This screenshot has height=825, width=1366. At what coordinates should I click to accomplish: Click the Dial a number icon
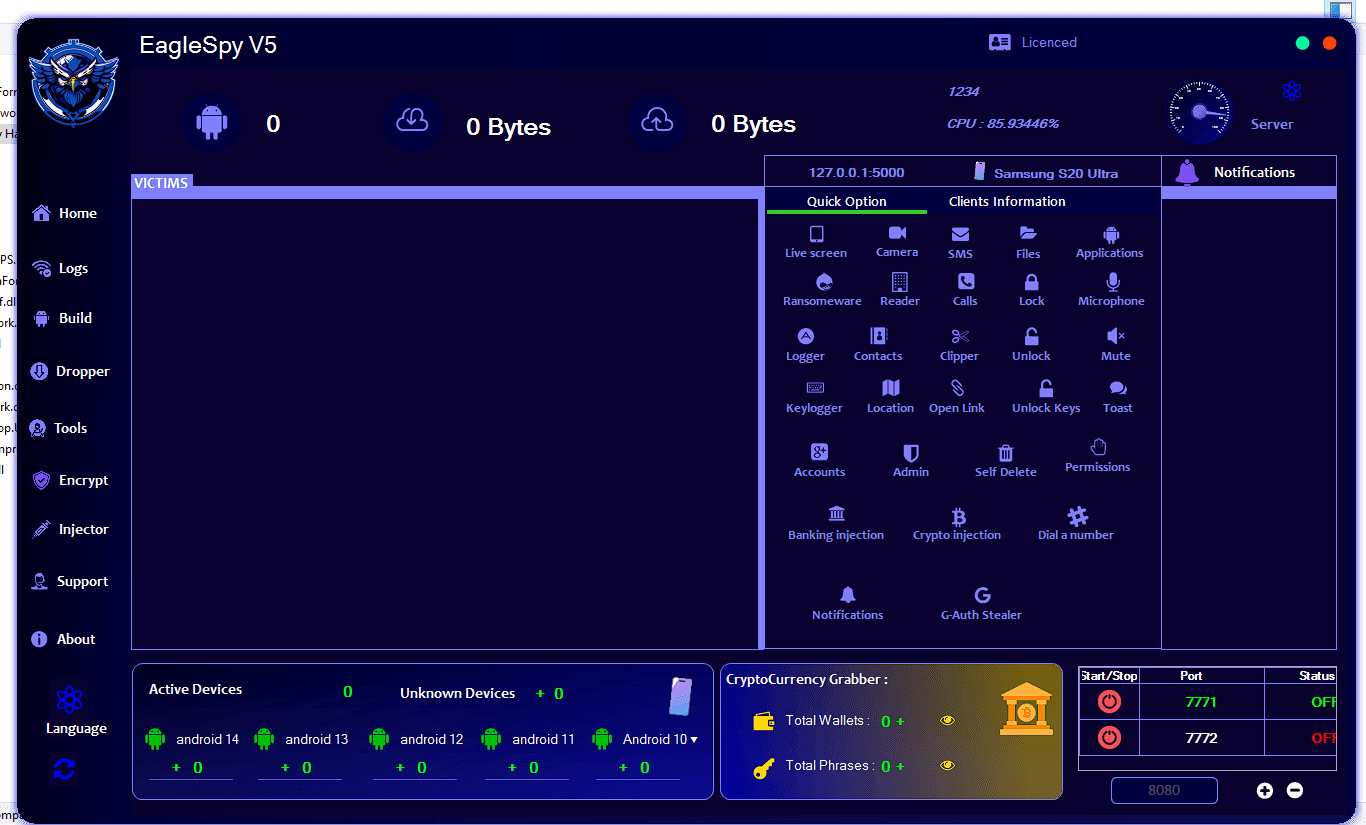[1077, 516]
